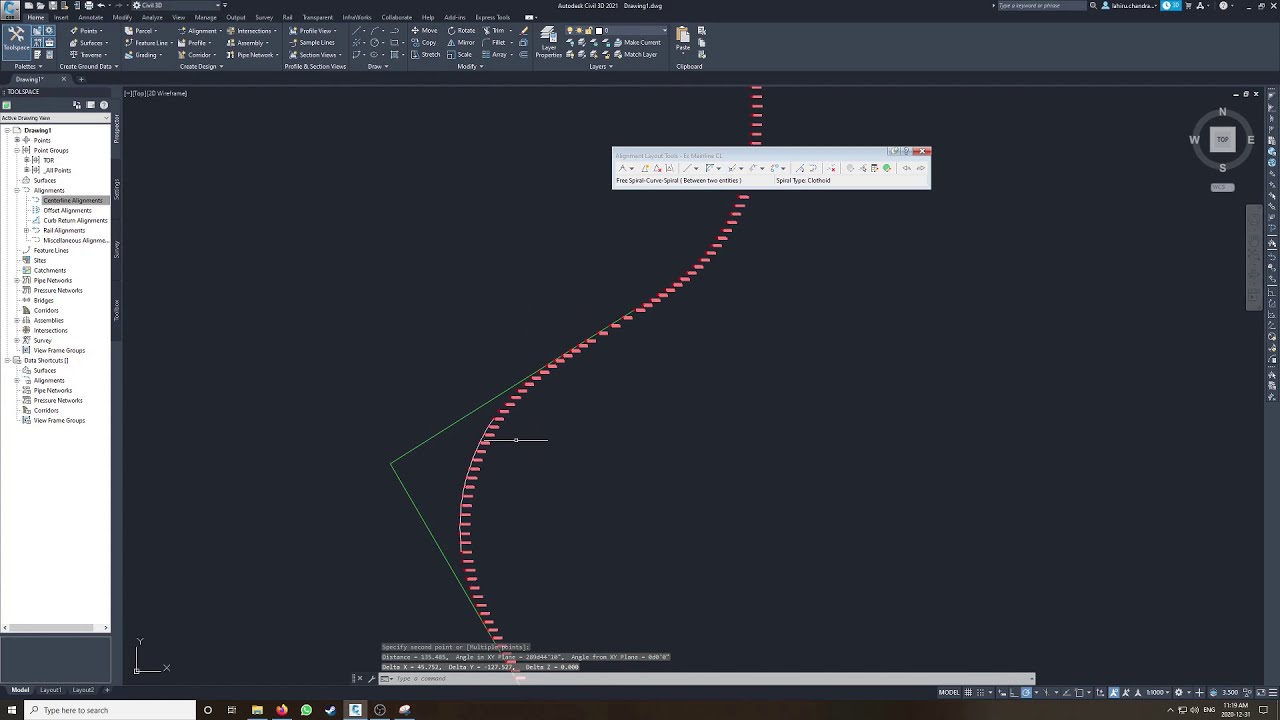Toggle annotation visibility in status bar

click(x=1113, y=692)
